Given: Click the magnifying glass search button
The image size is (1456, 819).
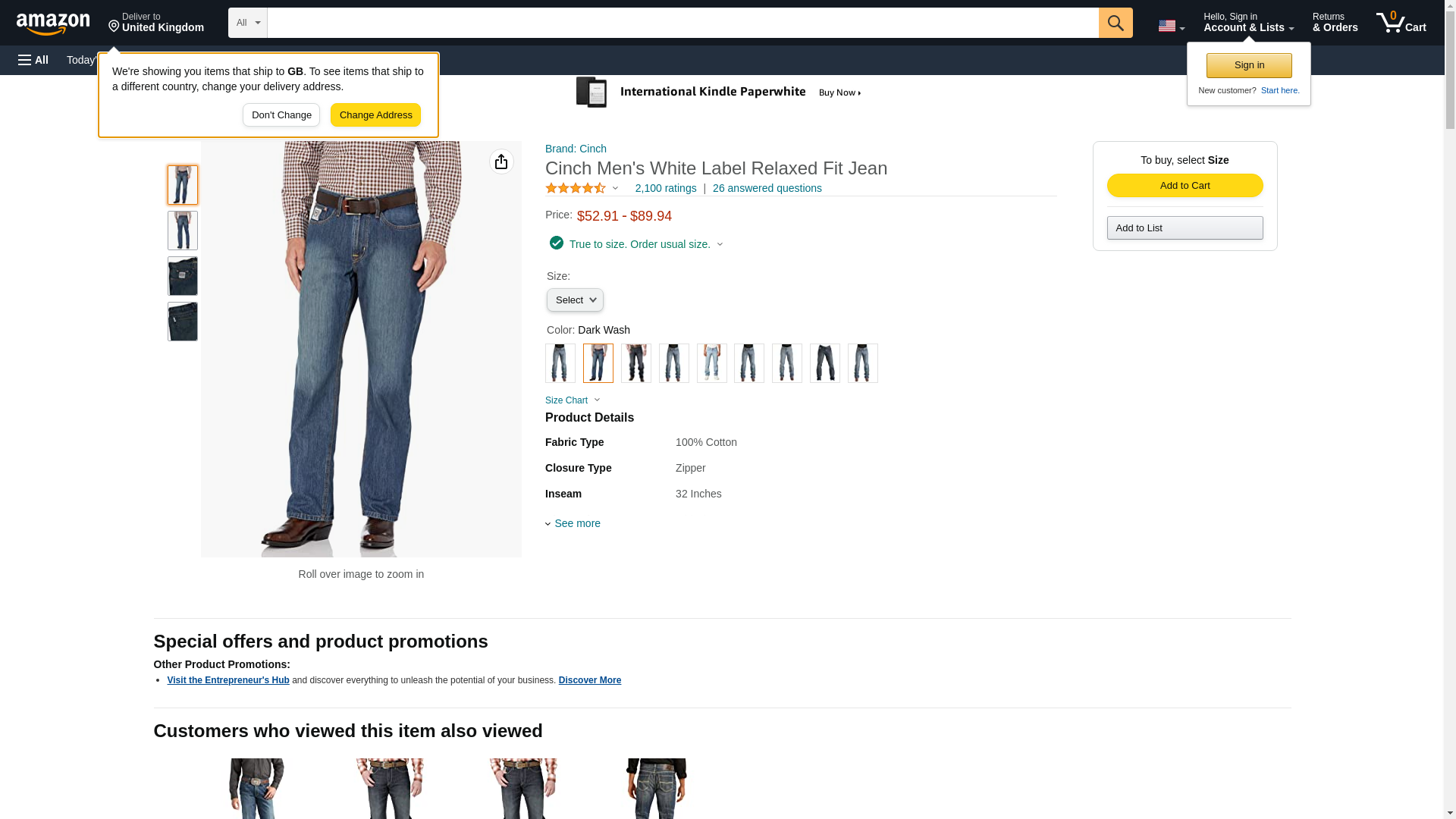Looking at the screenshot, I should (x=1115, y=23).
